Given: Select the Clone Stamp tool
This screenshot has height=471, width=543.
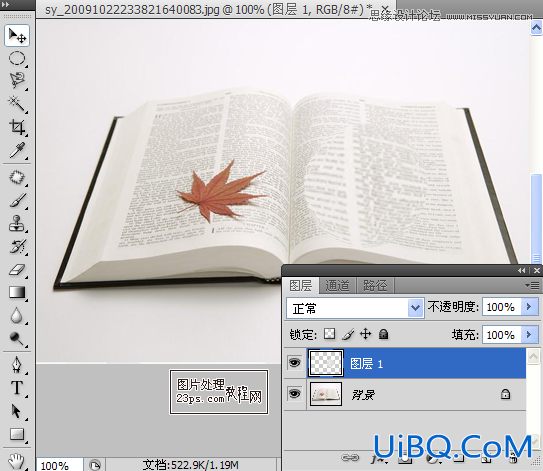Looking at the screenshot, I should coord(17,223).
